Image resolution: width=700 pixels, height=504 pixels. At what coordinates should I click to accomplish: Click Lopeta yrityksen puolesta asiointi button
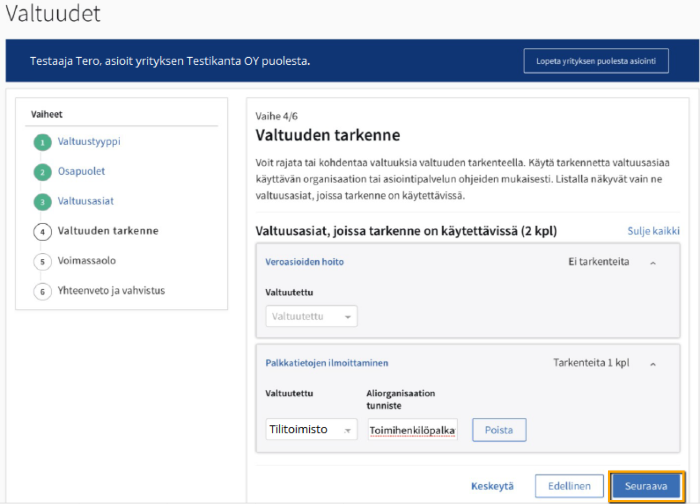(595, 61)
